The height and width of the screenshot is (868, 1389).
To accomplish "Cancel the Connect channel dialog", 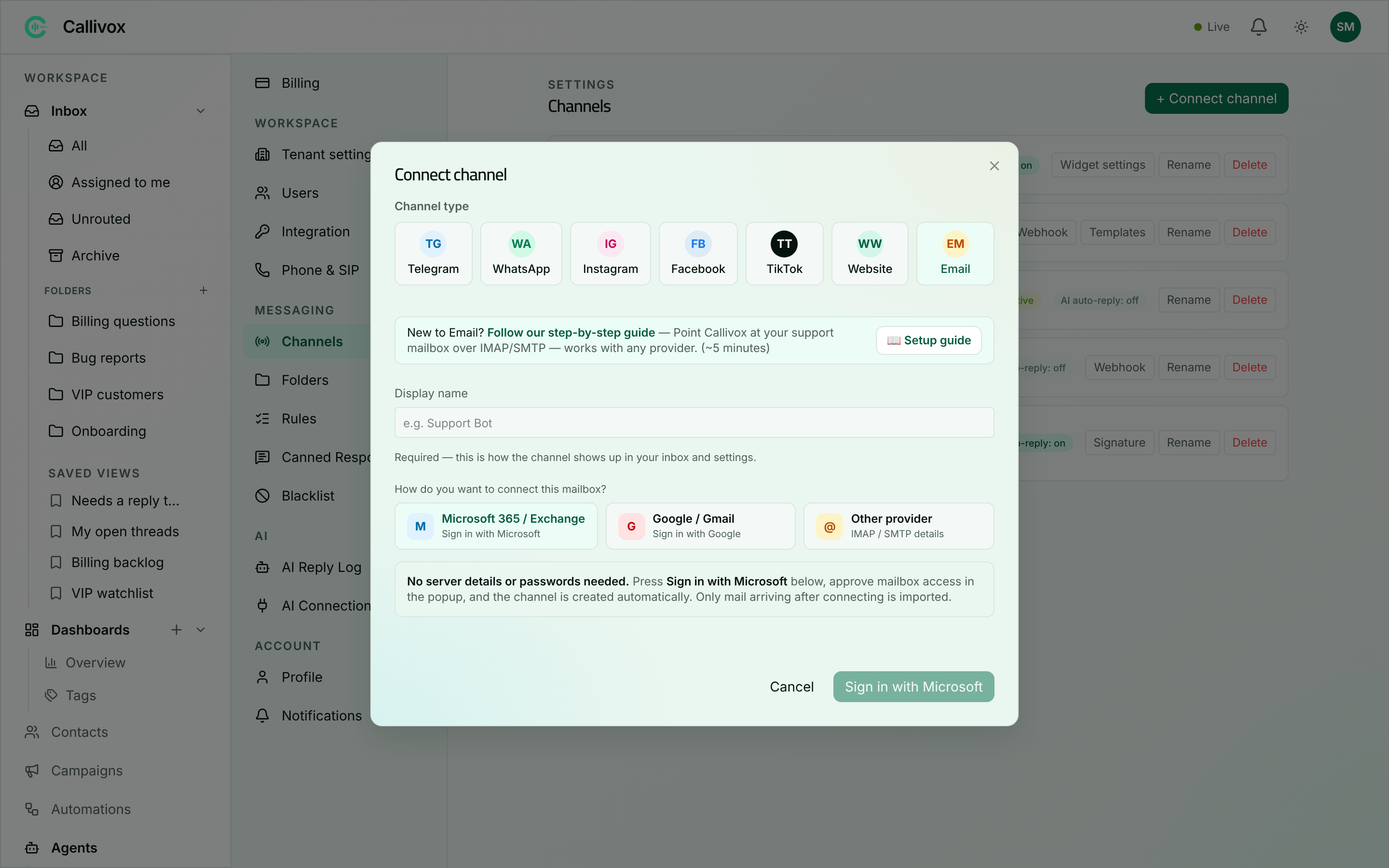I will [x=791, y=687].
